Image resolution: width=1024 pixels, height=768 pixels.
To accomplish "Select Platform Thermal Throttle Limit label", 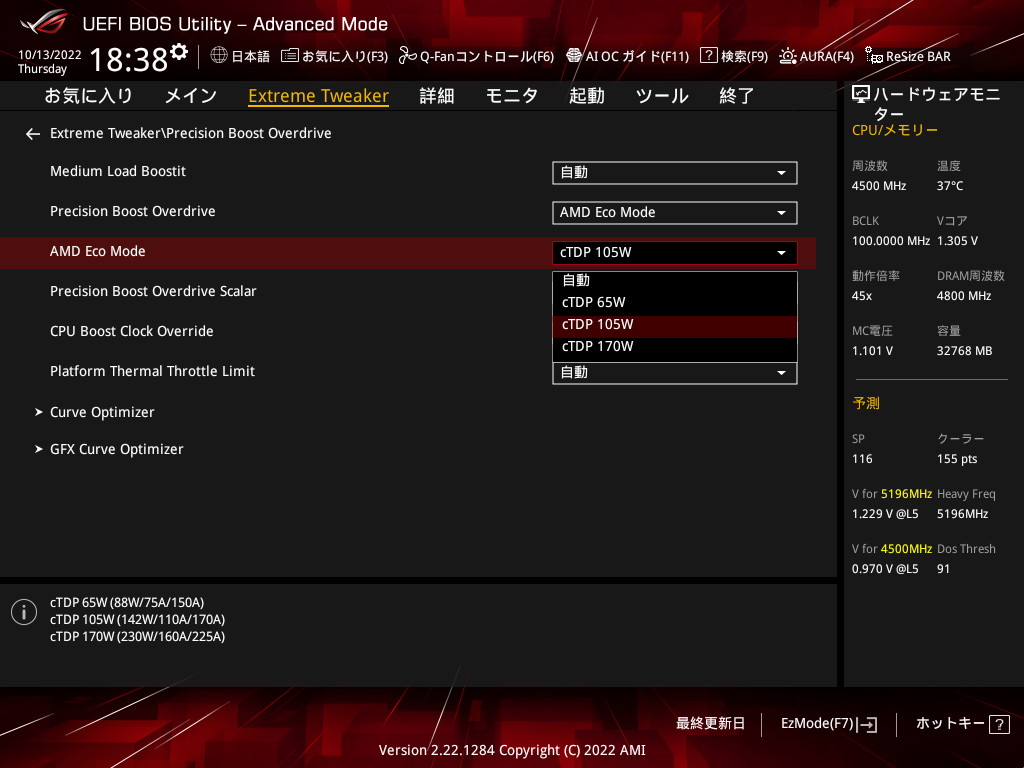I will click(153, 372).
